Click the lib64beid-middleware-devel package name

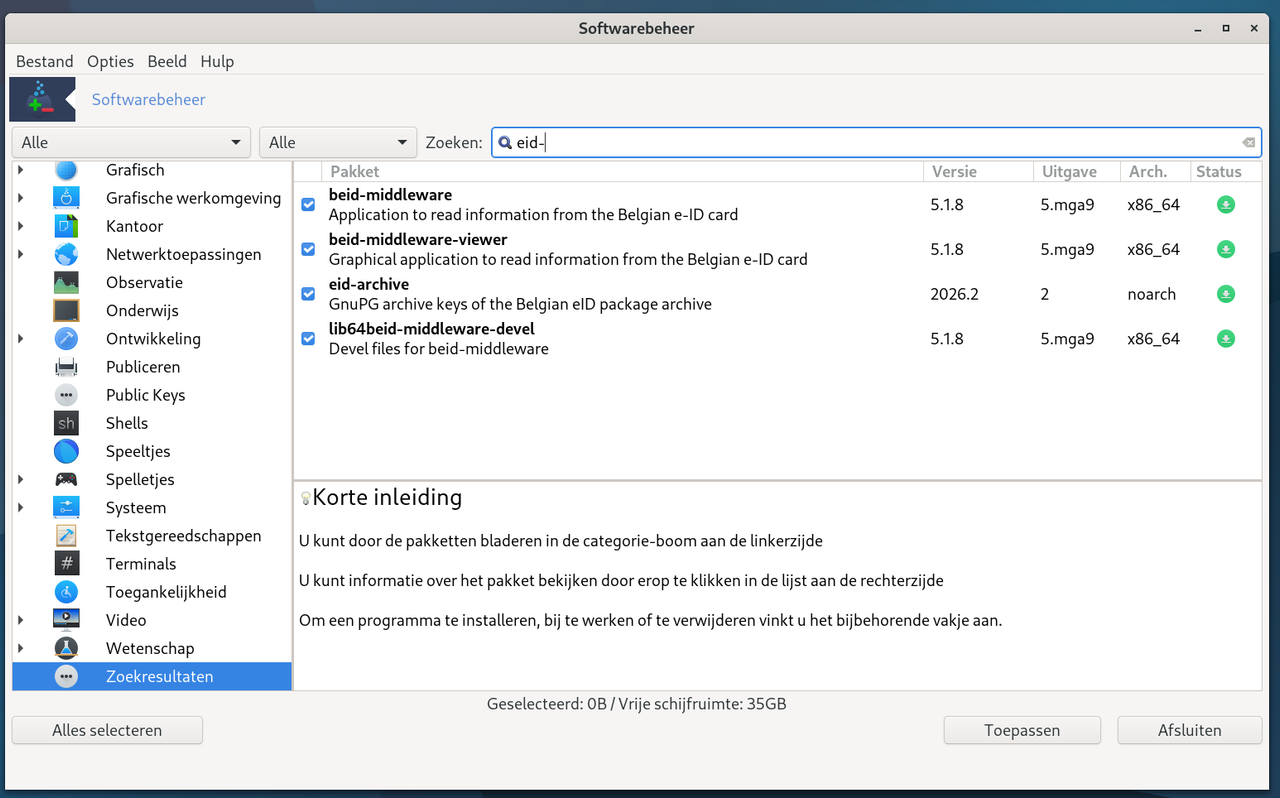[432, 329]
